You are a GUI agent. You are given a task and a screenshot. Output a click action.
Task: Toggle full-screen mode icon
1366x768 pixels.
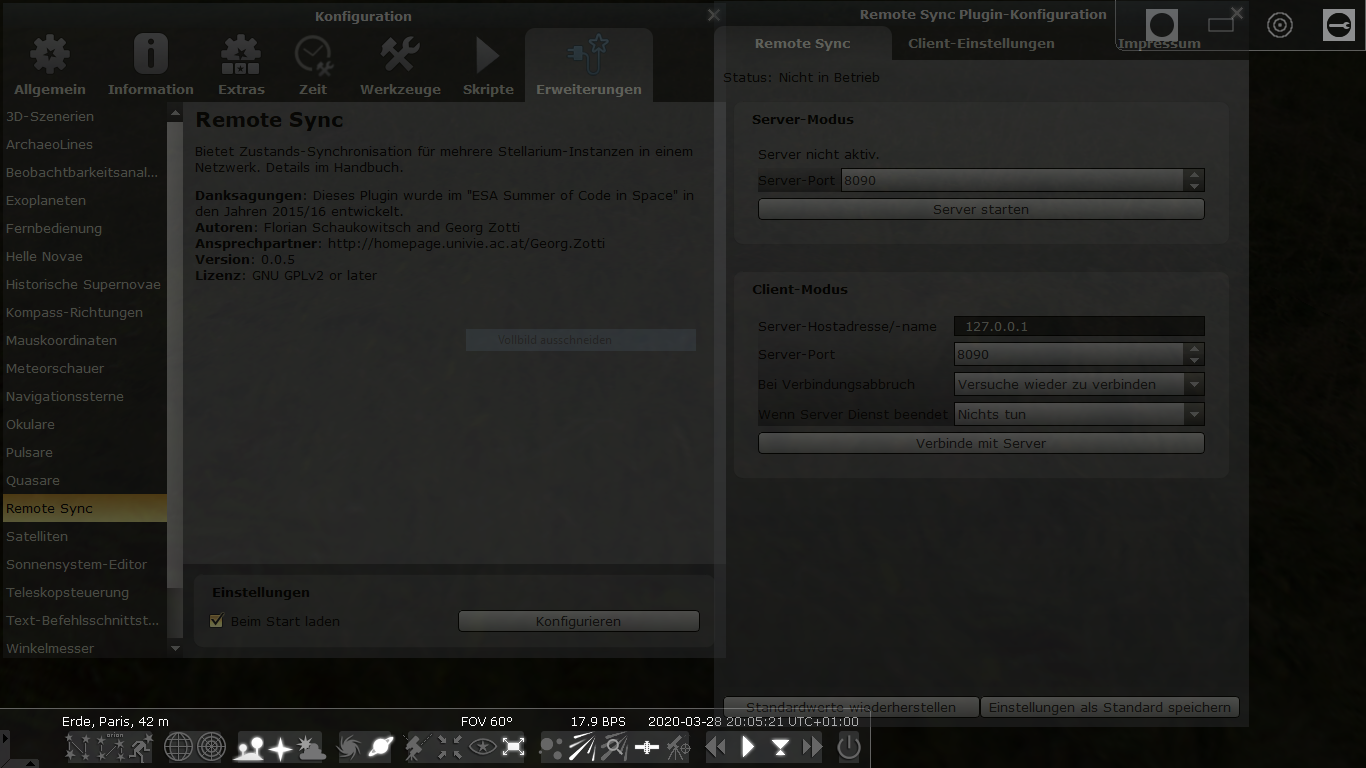(513, 747)
